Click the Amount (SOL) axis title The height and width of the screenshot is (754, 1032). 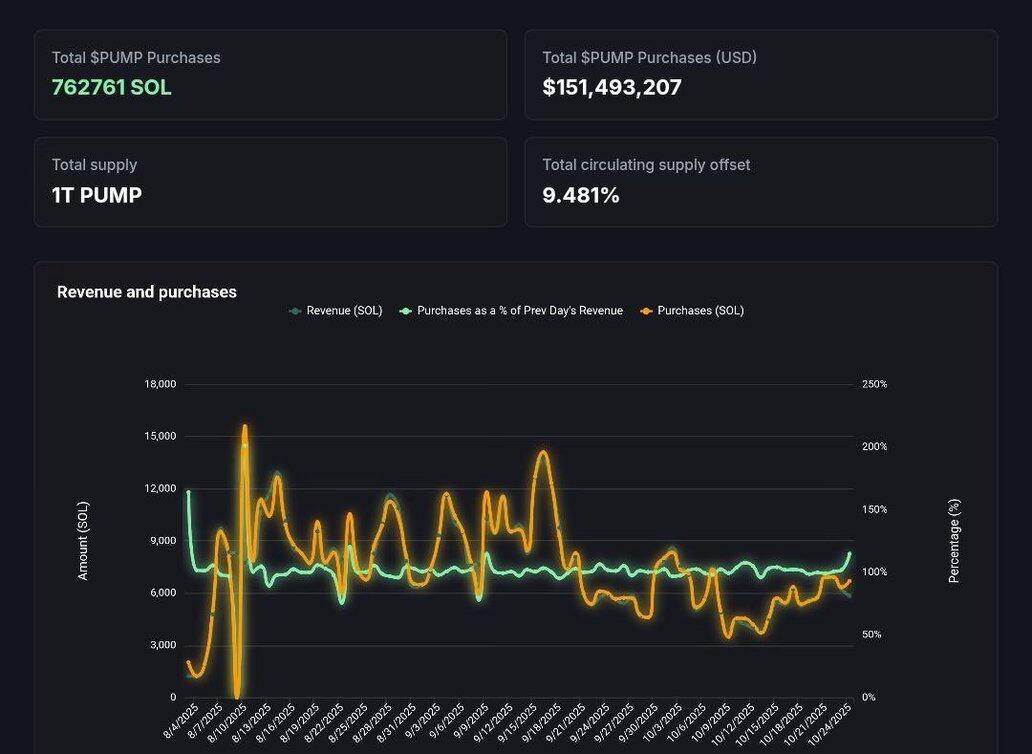pos(83,540)
